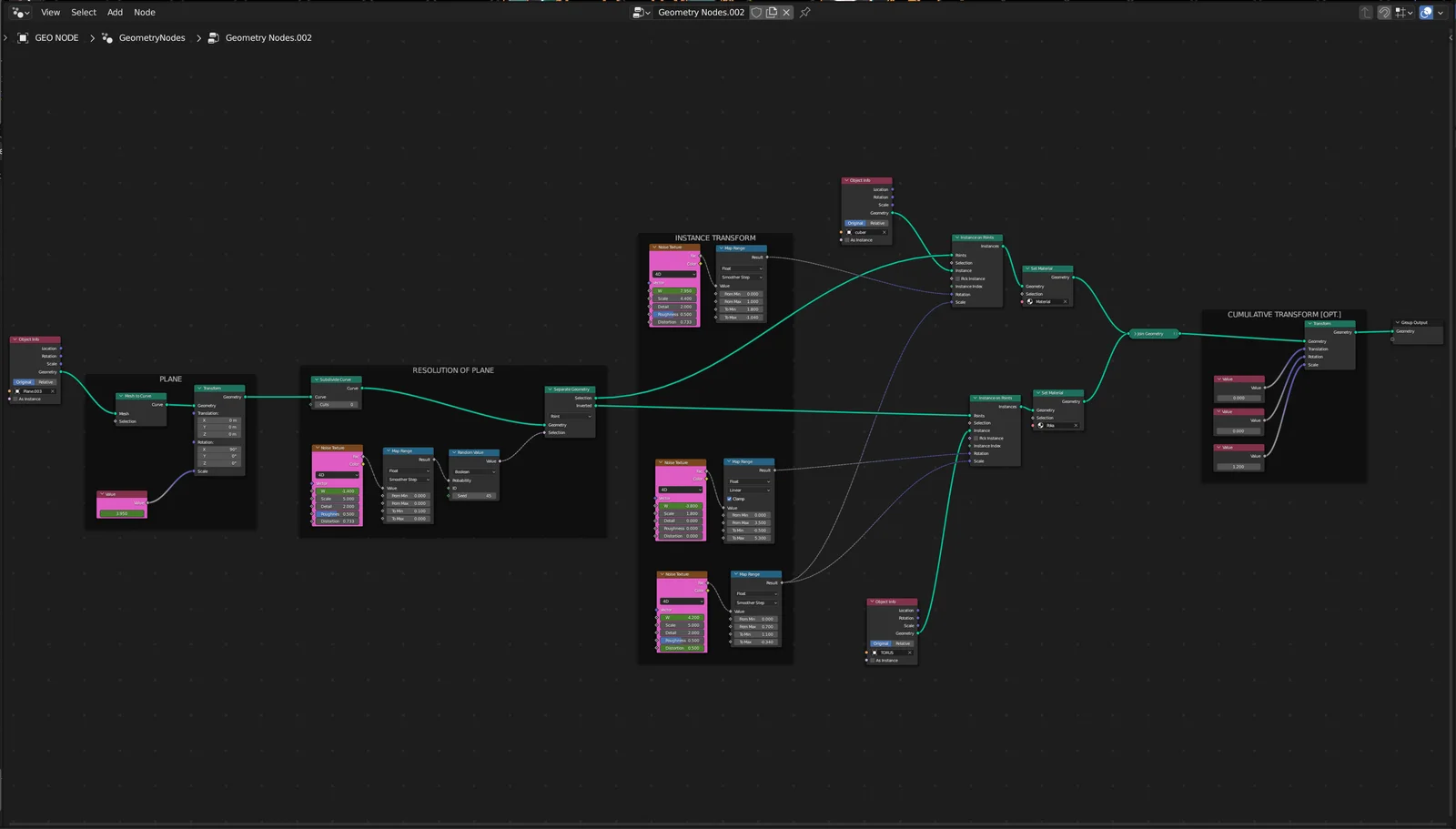The height and width of the screenshot is (829, 1456).
Task: Click GeometryNodes in the breadcrumb path
Action: (x=151, y=37)
